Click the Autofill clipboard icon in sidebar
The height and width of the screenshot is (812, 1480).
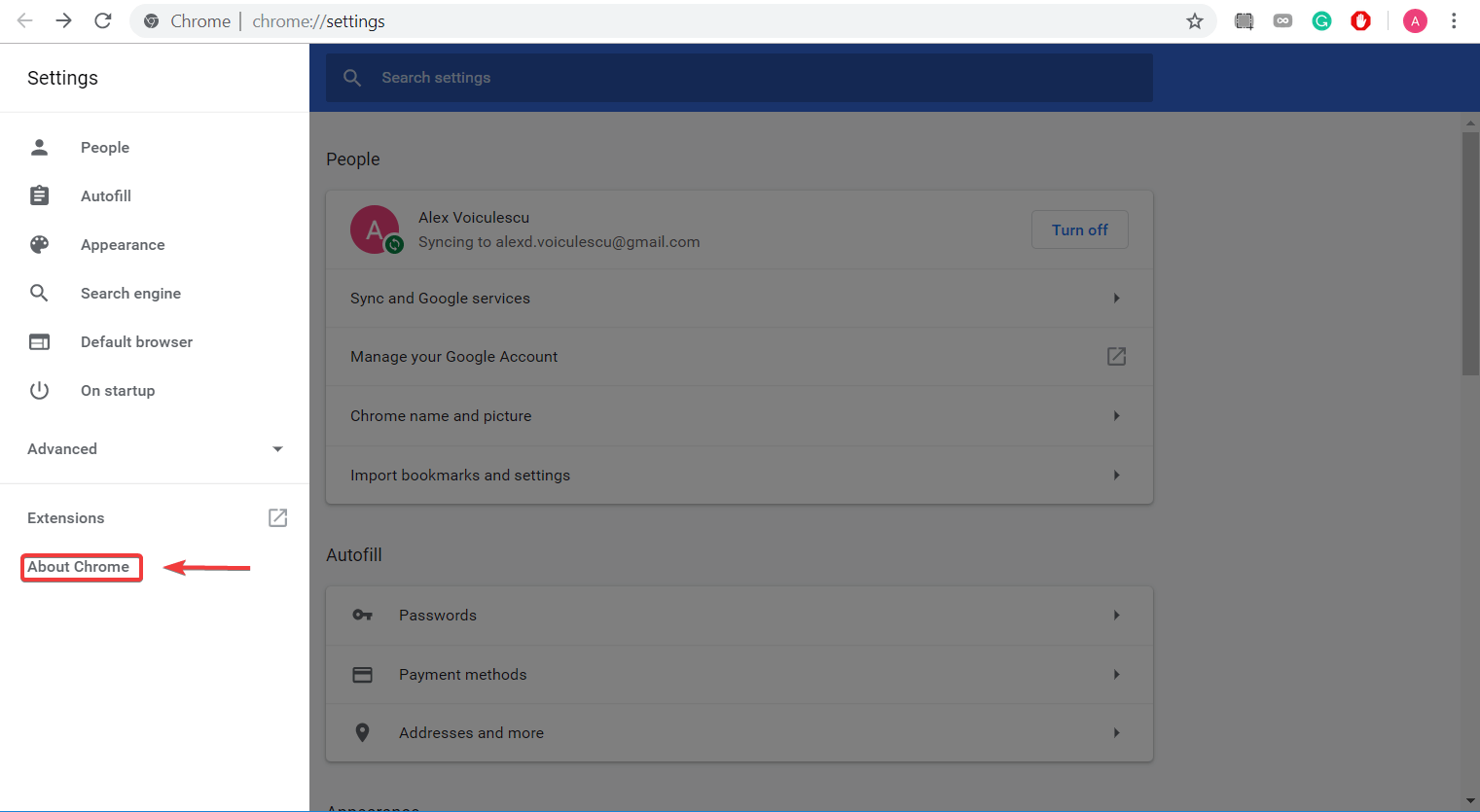click(39, 195)
